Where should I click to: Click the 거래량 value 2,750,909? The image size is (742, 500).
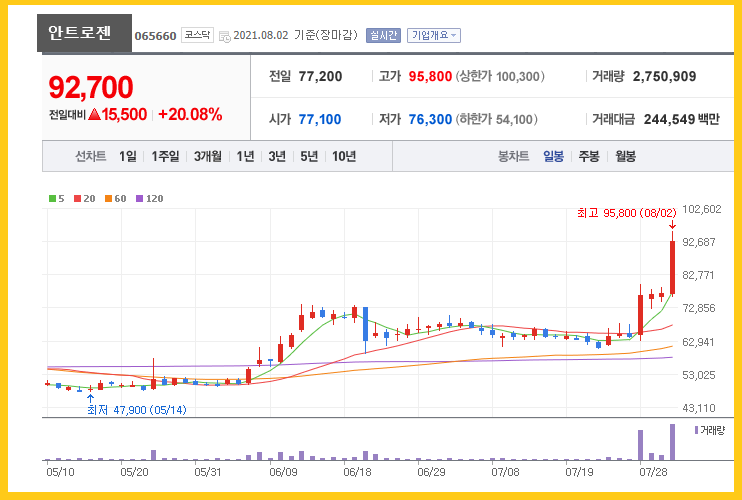coord(664,76)
